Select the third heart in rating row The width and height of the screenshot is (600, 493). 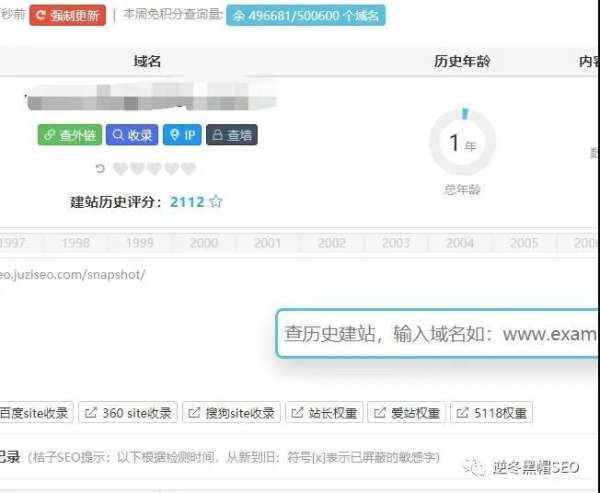click(154, 169)
